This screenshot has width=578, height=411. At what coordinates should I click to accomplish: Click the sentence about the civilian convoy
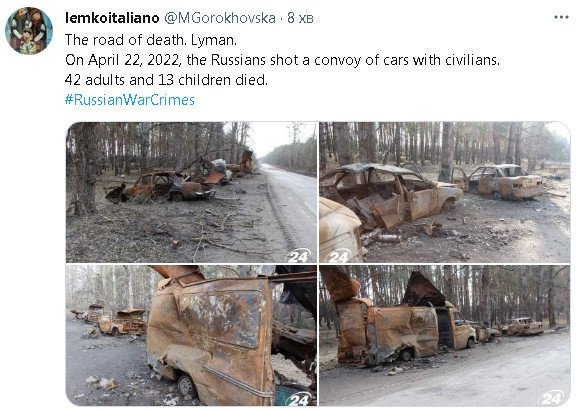click(x=282, y=60)
